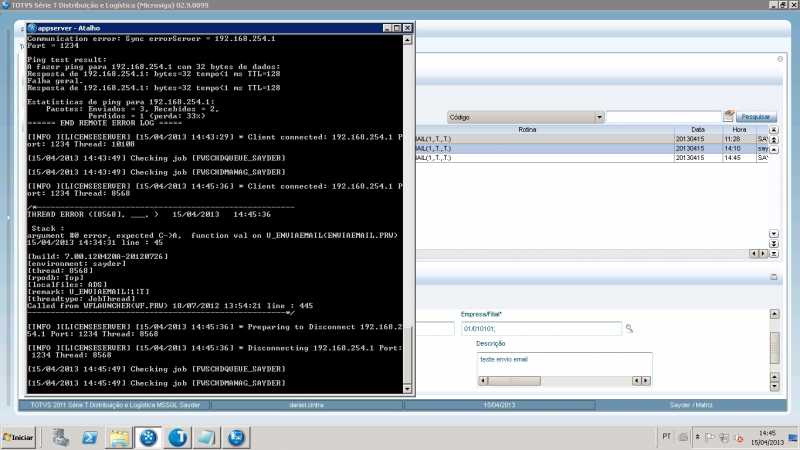The width and height of the screenshot is (800, 450).
Task: Open the light-blue window taskbar item
Action: 207,438
